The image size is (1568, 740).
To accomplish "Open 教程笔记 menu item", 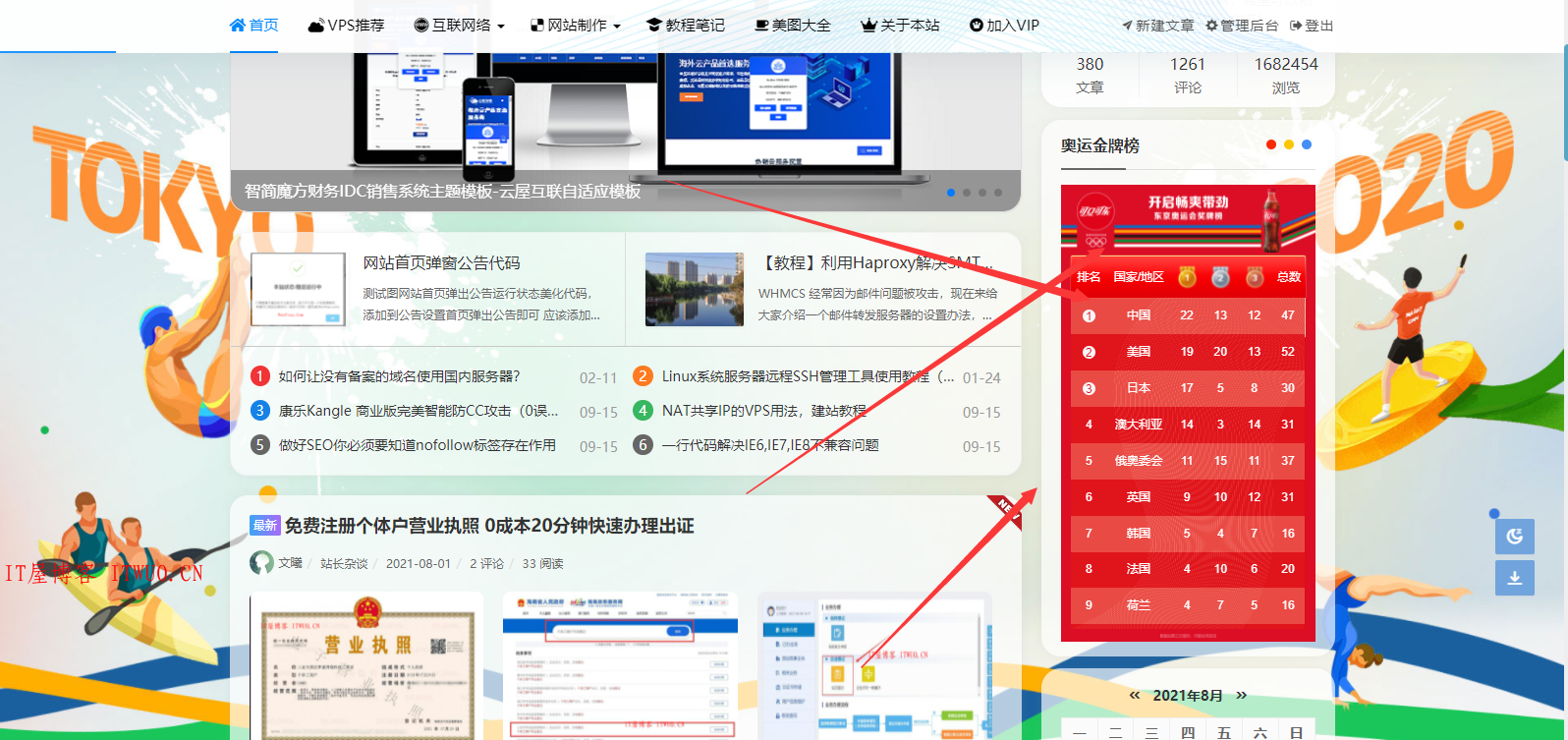I will [x=686, y=26].
